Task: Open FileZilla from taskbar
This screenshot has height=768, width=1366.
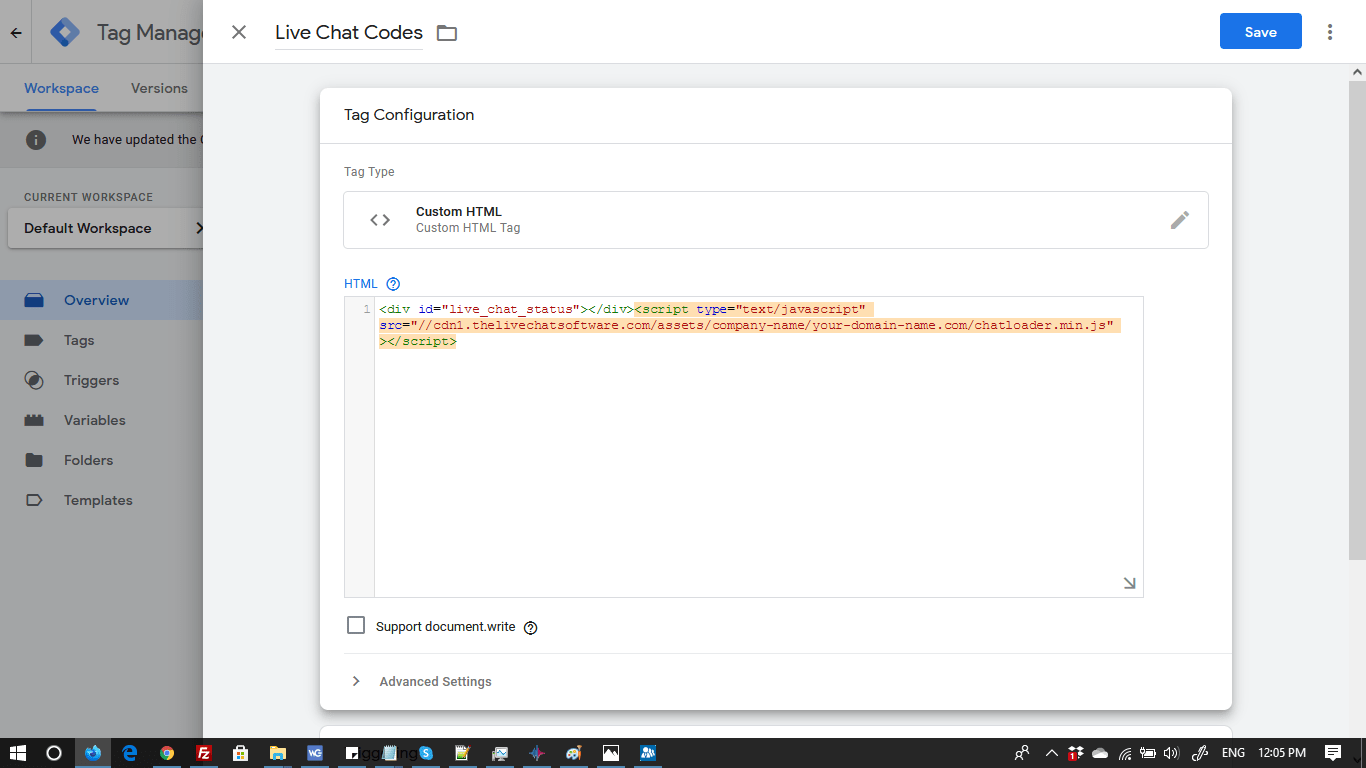Action: (204, 753)
